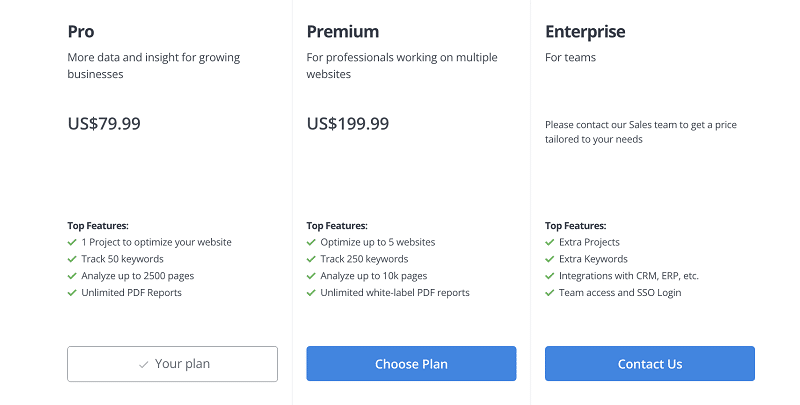This screenshot has height=405, width=800.
Task: Click the 'Your plan' button under Pro
Action: click(172, 364)
